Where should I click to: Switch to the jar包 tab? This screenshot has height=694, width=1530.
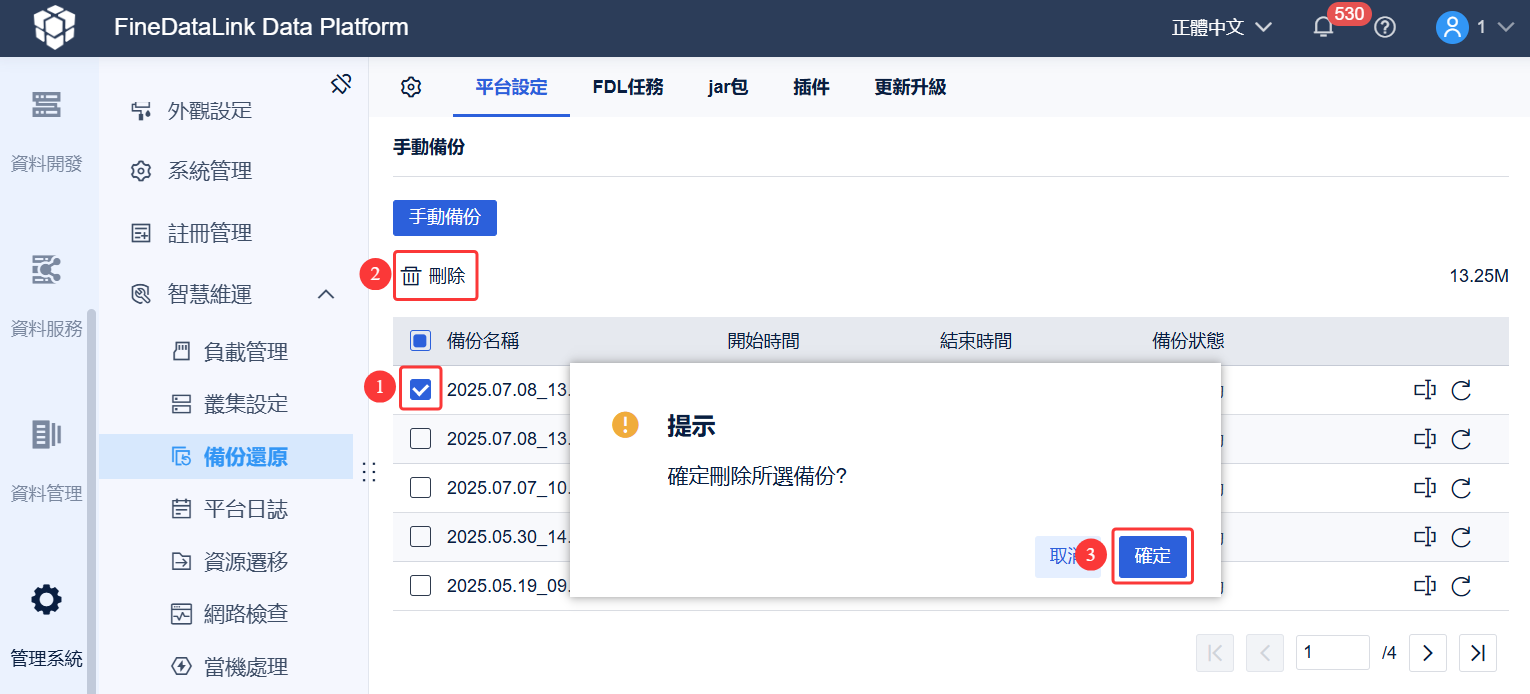pyautogui.click(x=728, y=87)
